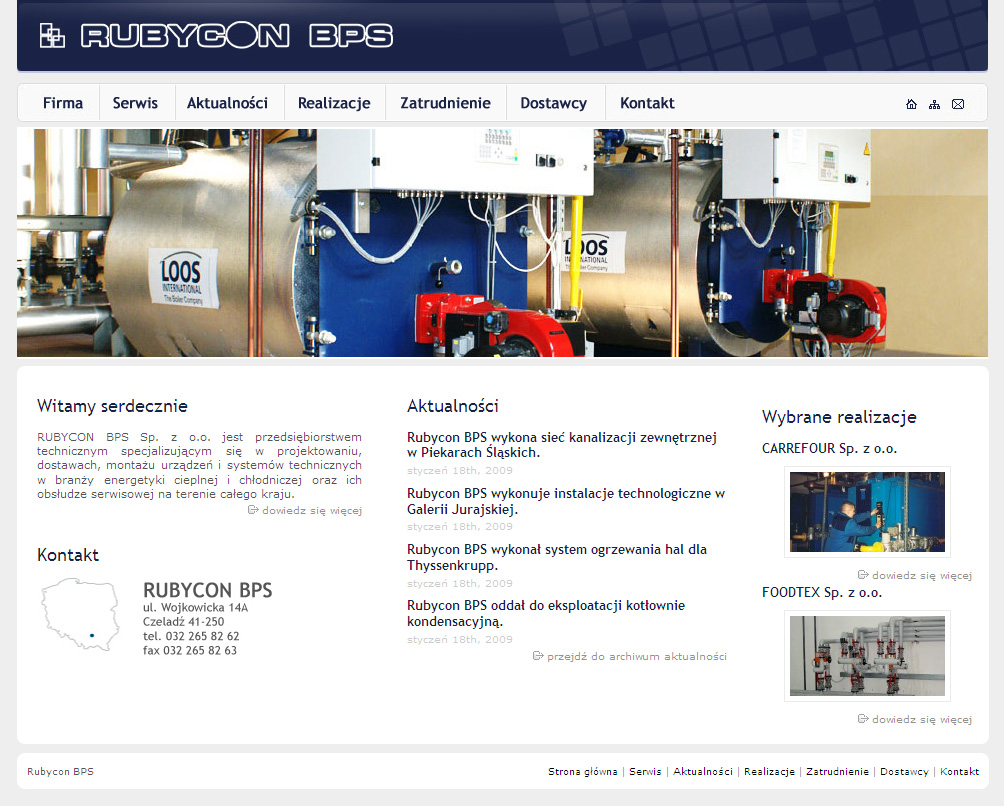Click 'Rubycon BPS' text in the footer

click(60, 771)
